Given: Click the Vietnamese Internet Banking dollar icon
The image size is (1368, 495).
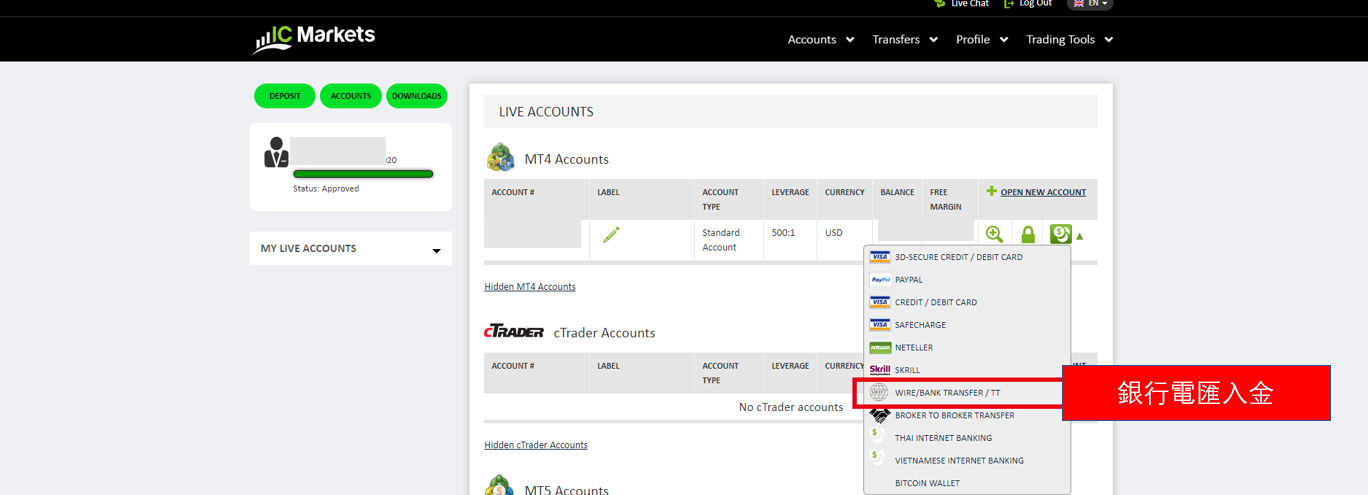Looking at the screenshot, I should point(877,457).
